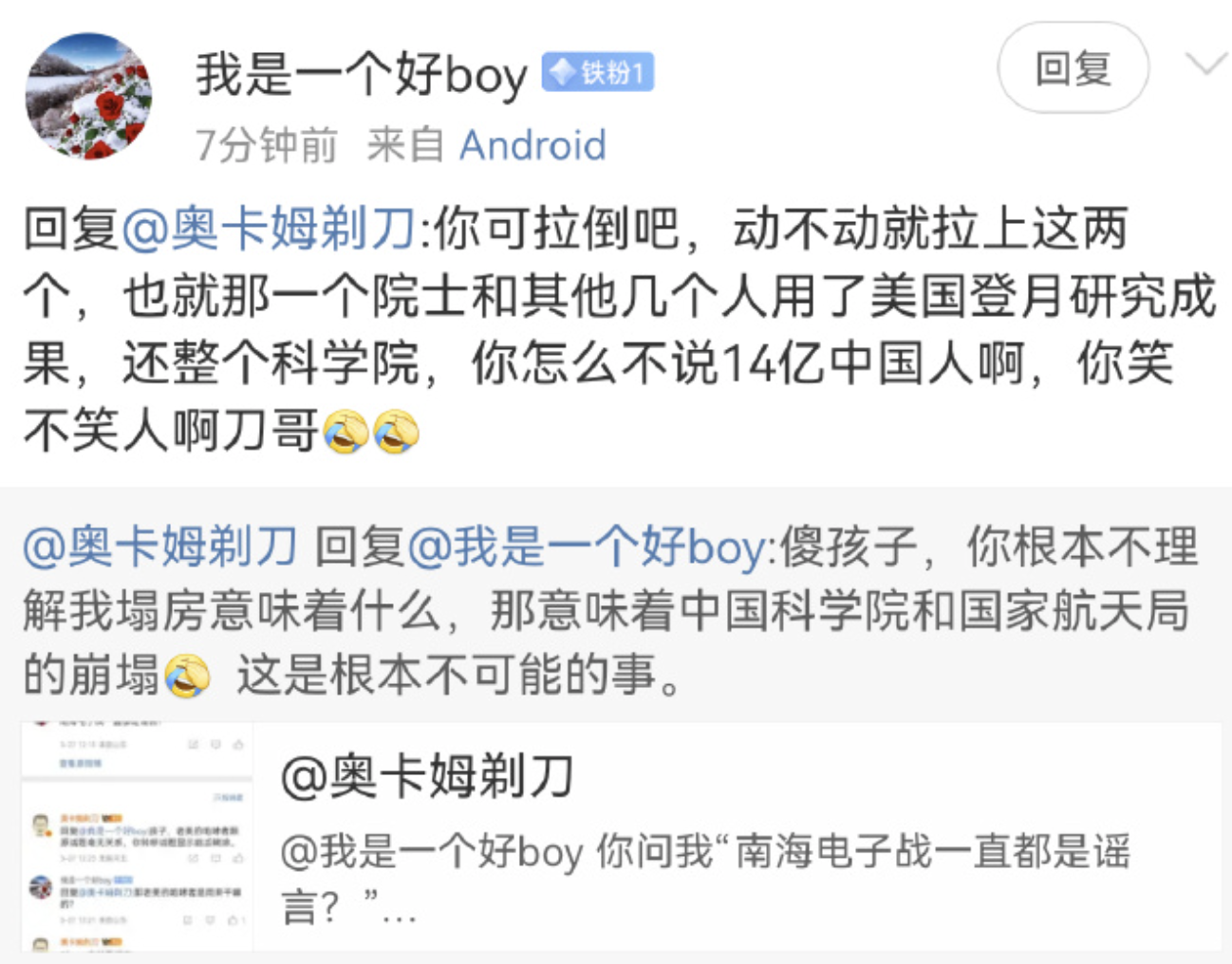This screenshot has height=964, width=1232.
Task: Open the commenter's rose-in-snow avatar
Action: (x=88, y=96)
